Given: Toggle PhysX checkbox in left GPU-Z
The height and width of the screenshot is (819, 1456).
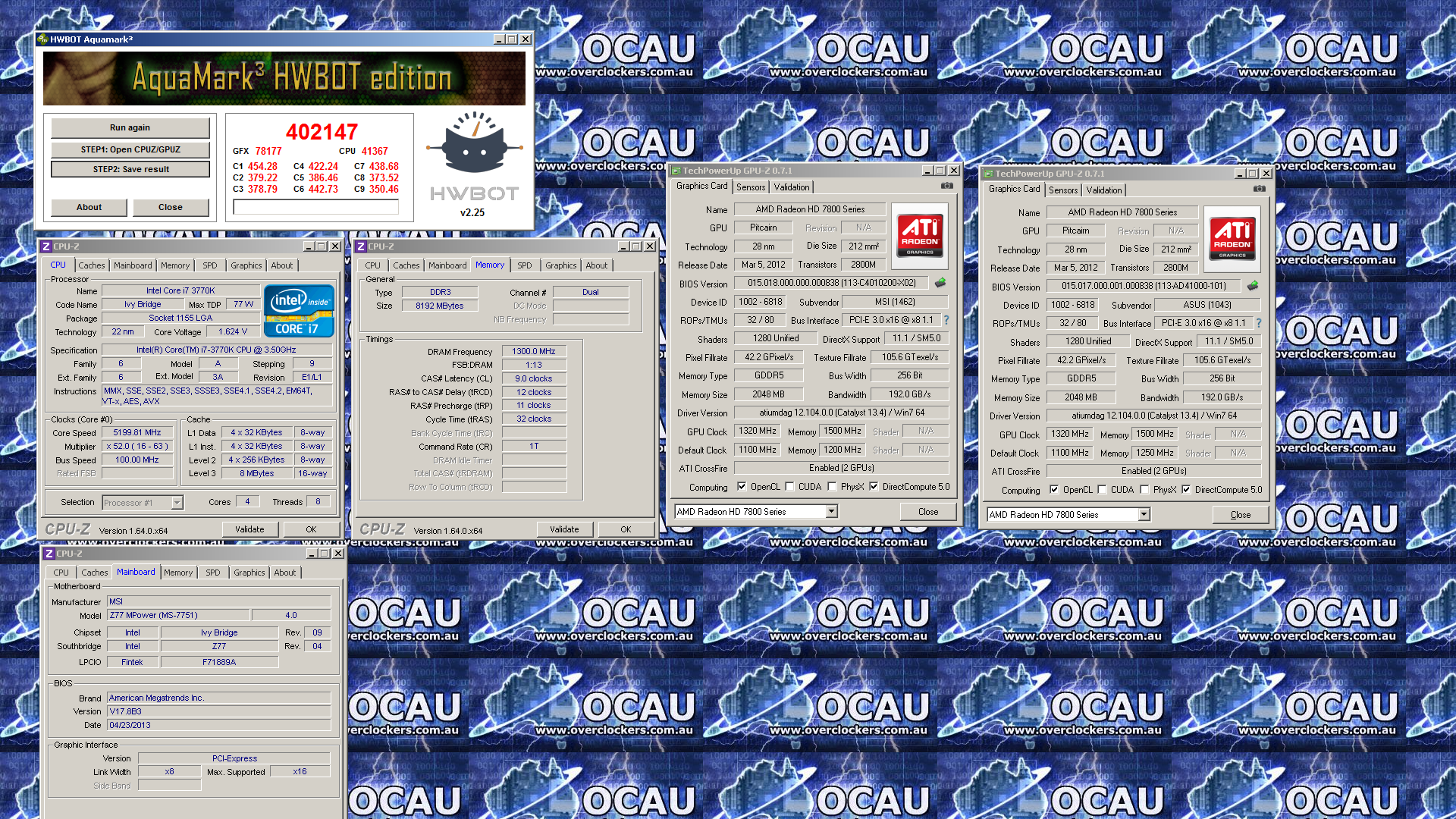Looking at the screenshot, I should point(832,487).
